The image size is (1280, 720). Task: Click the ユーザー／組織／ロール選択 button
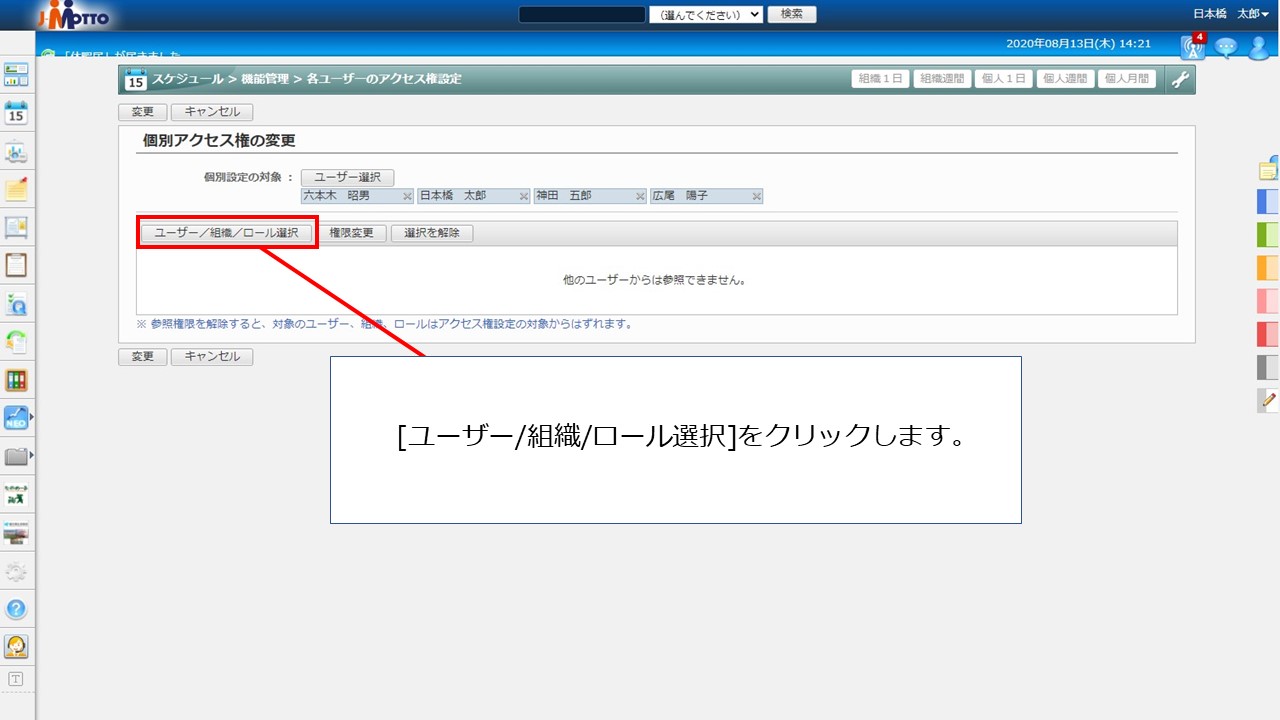(227, 233)
